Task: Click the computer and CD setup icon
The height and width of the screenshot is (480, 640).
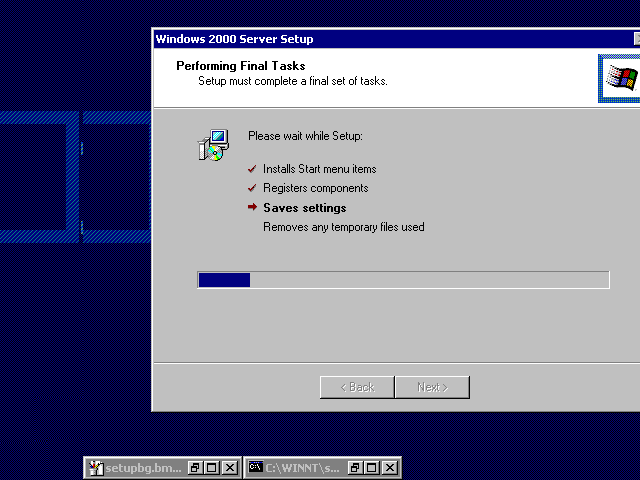Action: click(212, 145)
